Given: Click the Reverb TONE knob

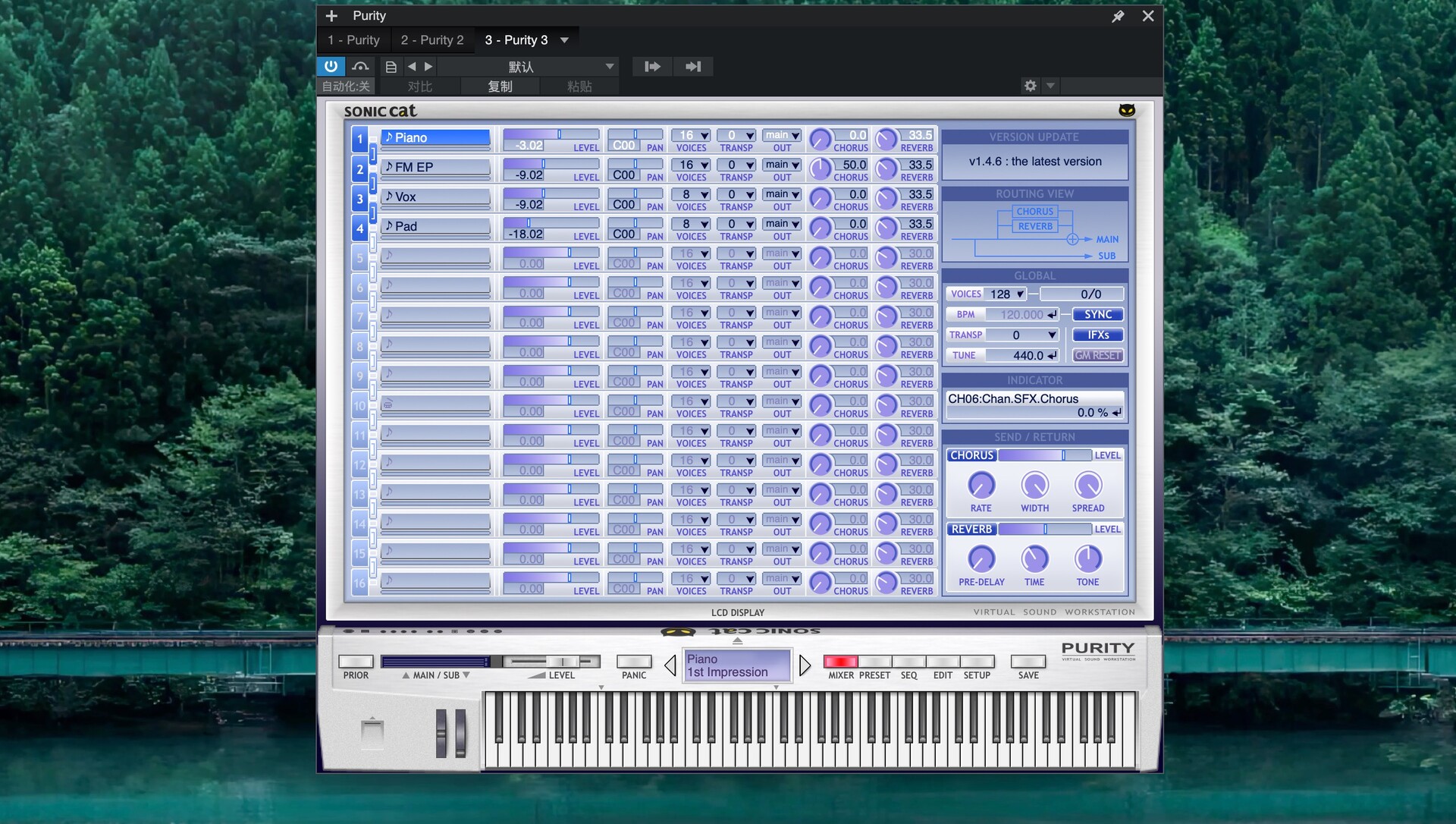Looking at the screenshot, I should (1088, 559).
